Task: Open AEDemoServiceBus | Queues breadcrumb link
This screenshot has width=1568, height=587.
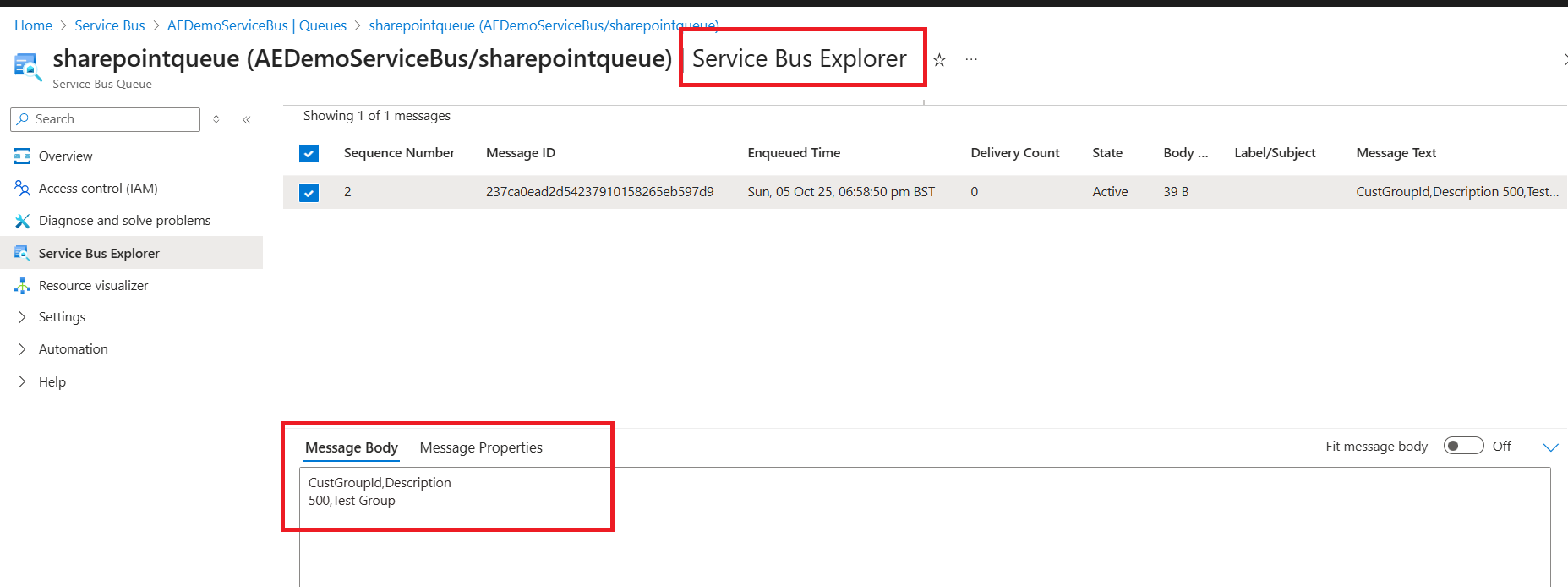Action: (257, 25)
